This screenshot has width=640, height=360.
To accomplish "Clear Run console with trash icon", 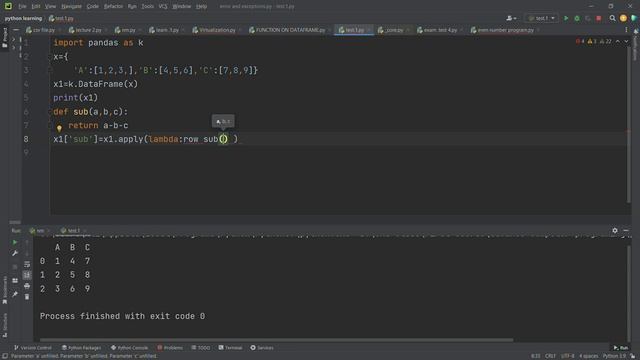I will (x=27, y=297).
